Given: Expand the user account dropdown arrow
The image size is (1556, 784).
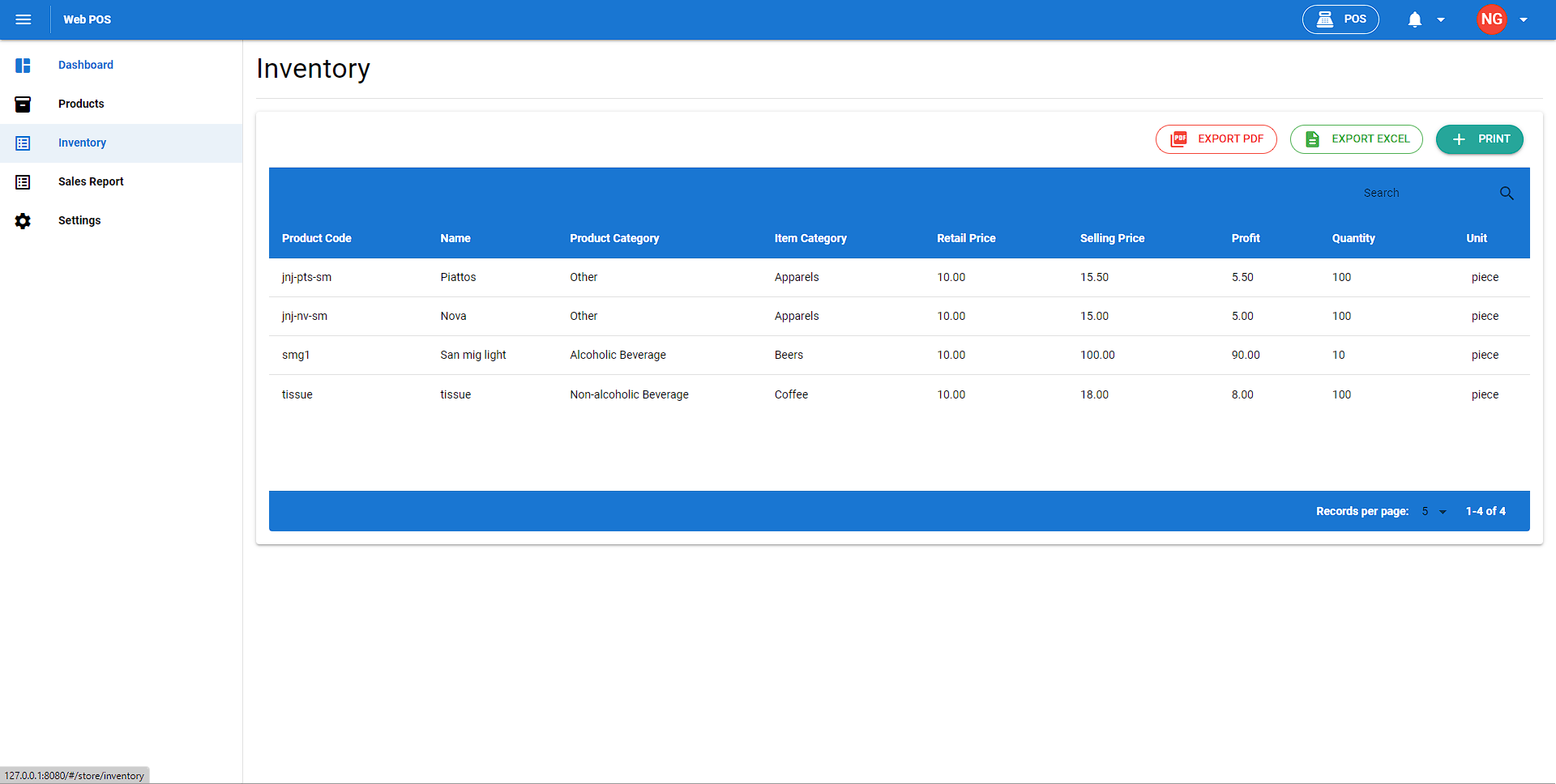Looking at the screenshot, I should click(x=1524, y=20).
